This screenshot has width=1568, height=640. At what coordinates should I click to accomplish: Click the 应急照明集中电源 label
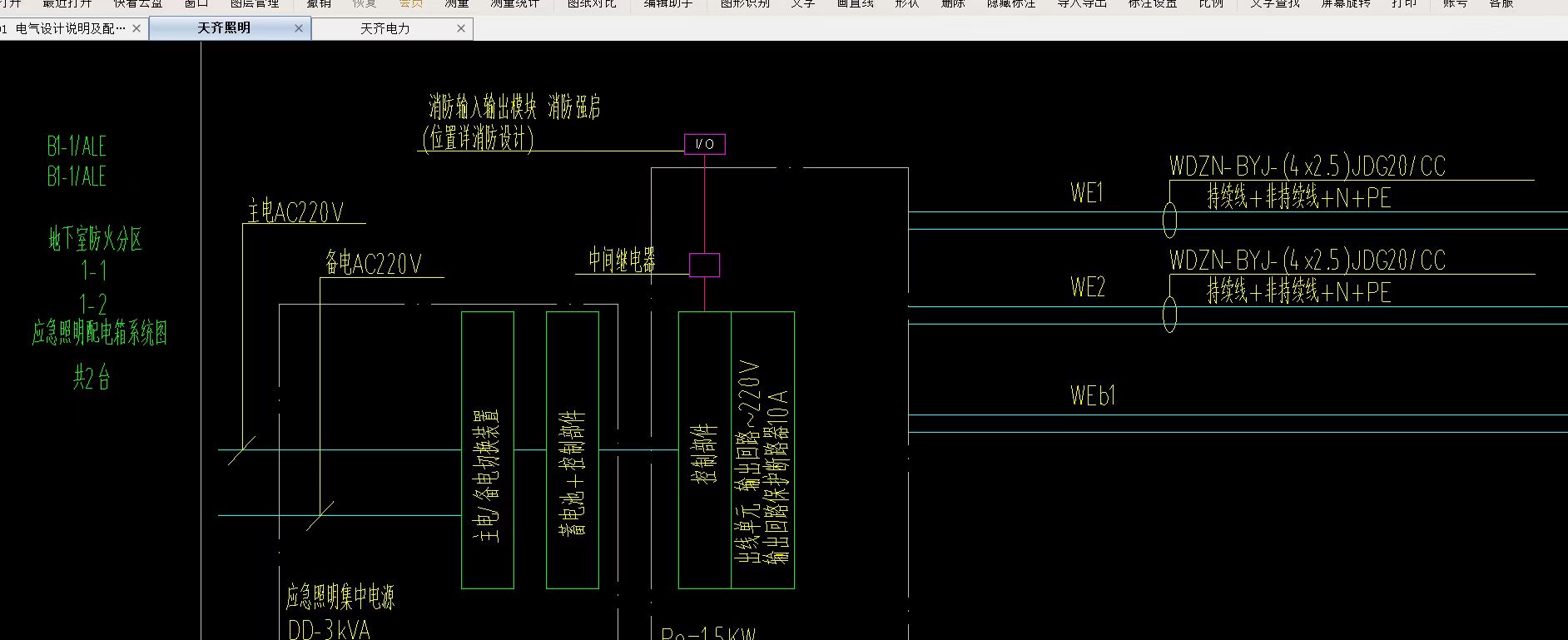pyautogui.click(x=340, y=598)
